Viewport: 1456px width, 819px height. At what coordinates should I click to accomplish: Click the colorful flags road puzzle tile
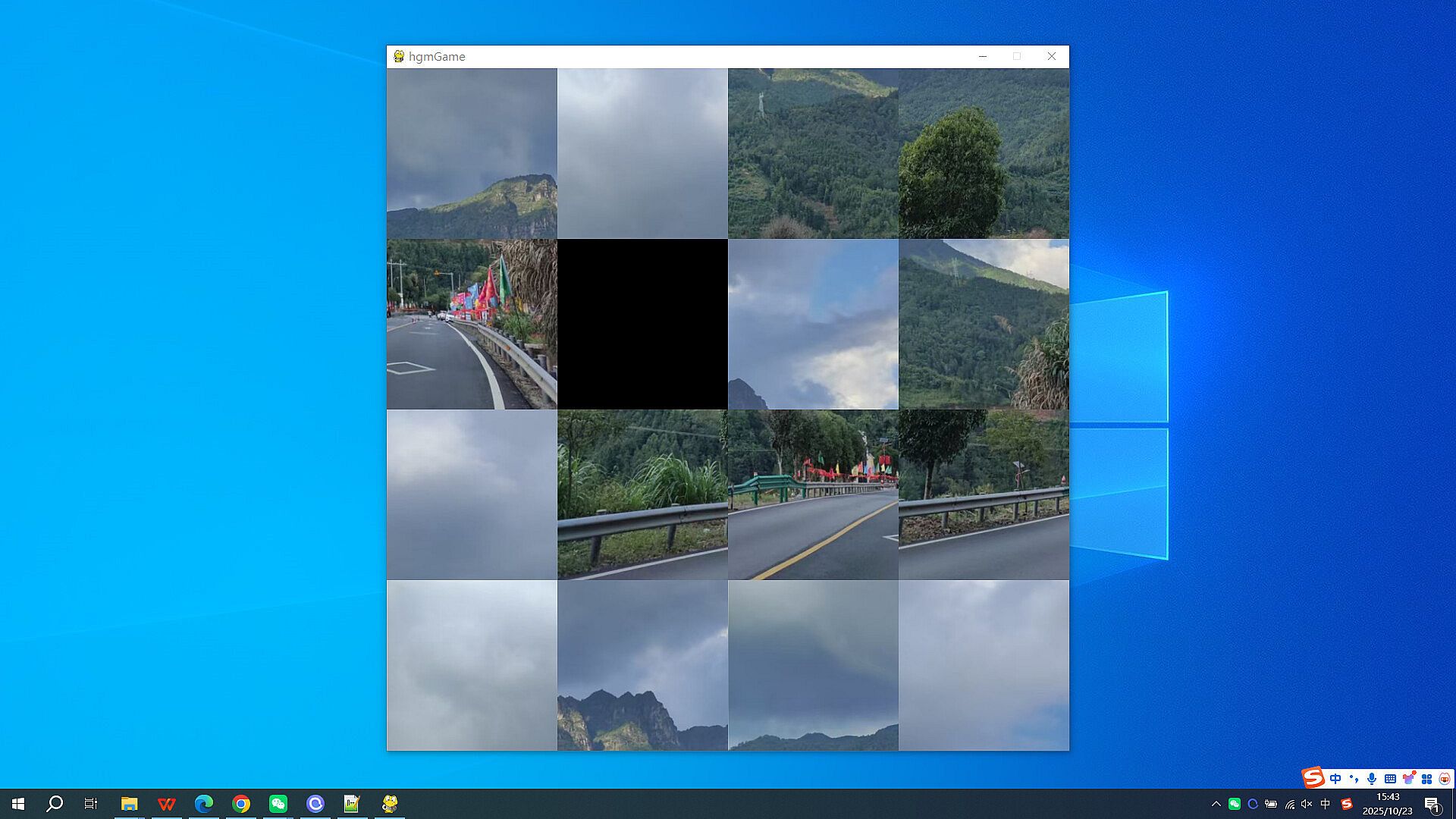(x=472, y=325)
